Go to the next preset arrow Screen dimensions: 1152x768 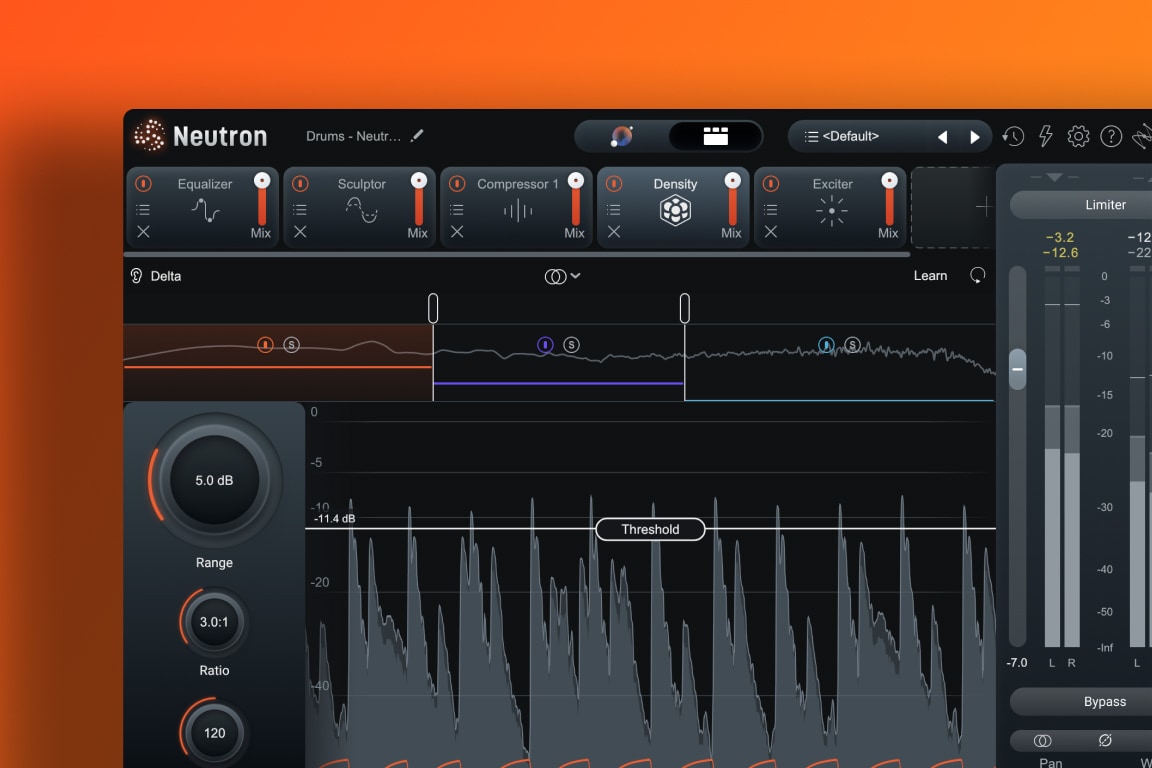(975, 137)
